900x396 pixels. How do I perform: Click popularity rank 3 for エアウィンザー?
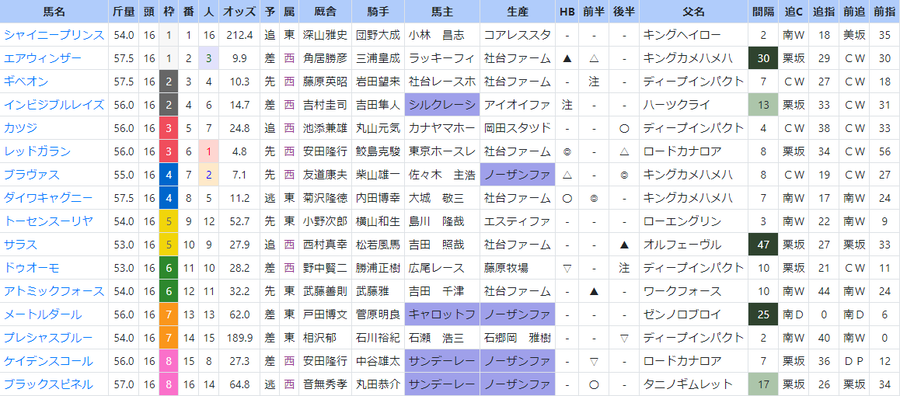tap(209, 58)
